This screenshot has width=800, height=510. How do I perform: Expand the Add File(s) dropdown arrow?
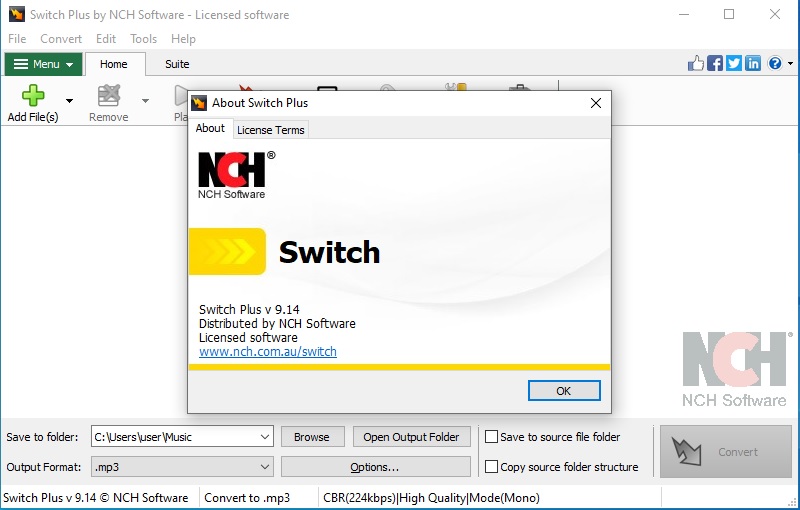coord(69,101)
